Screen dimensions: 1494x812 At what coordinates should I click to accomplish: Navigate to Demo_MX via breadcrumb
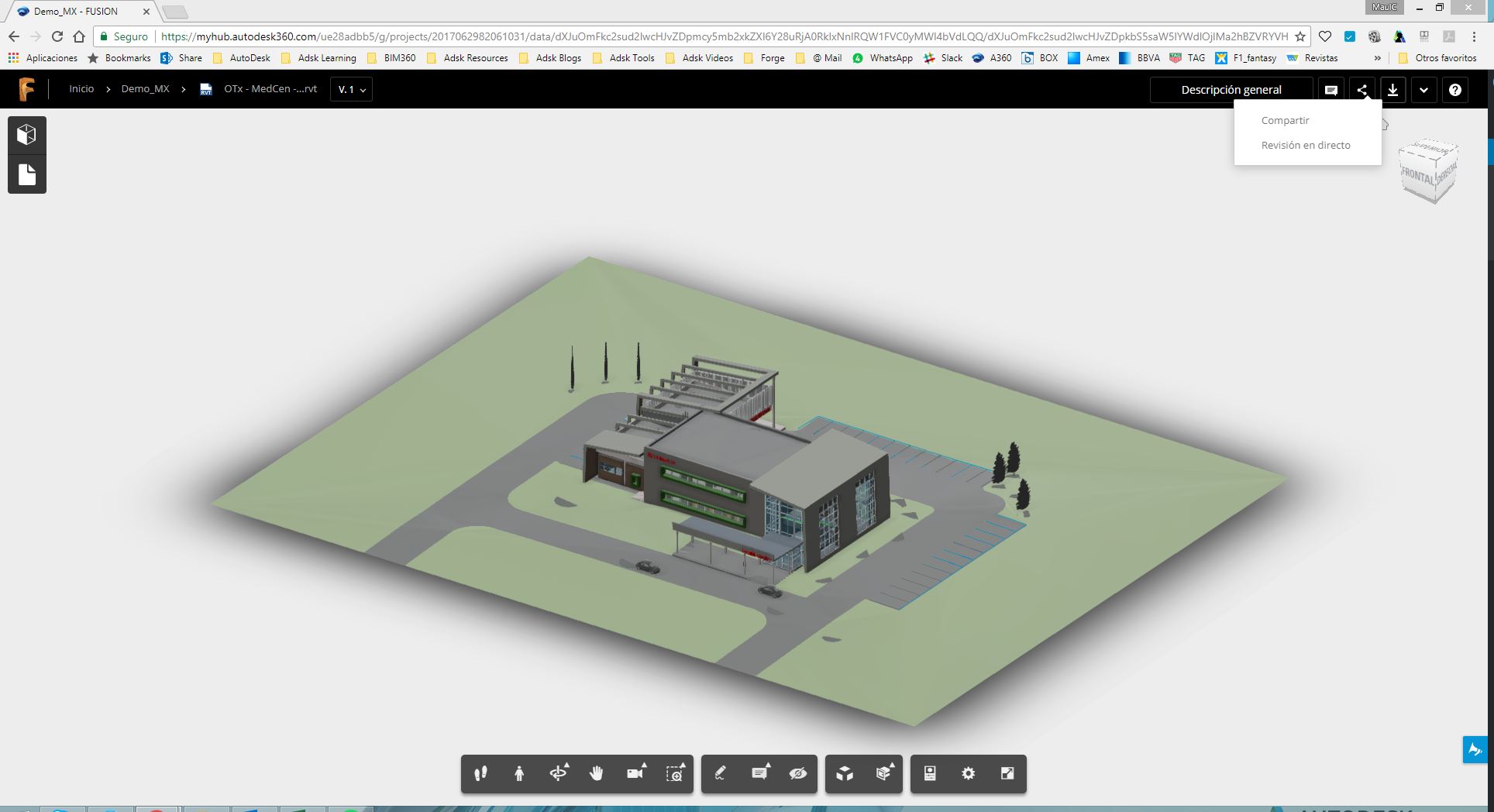144,88
